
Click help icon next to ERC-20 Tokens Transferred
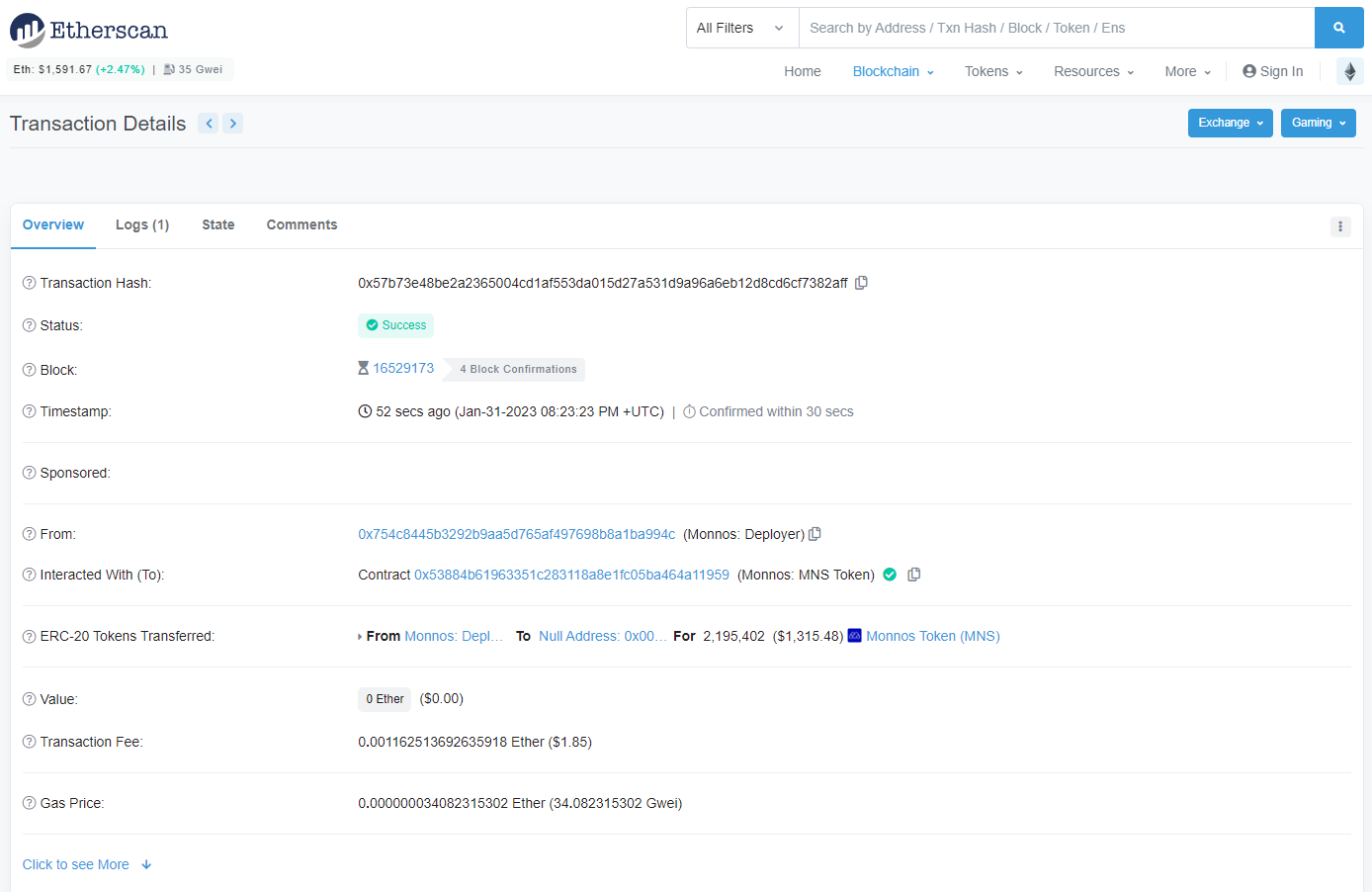(29, 636)
